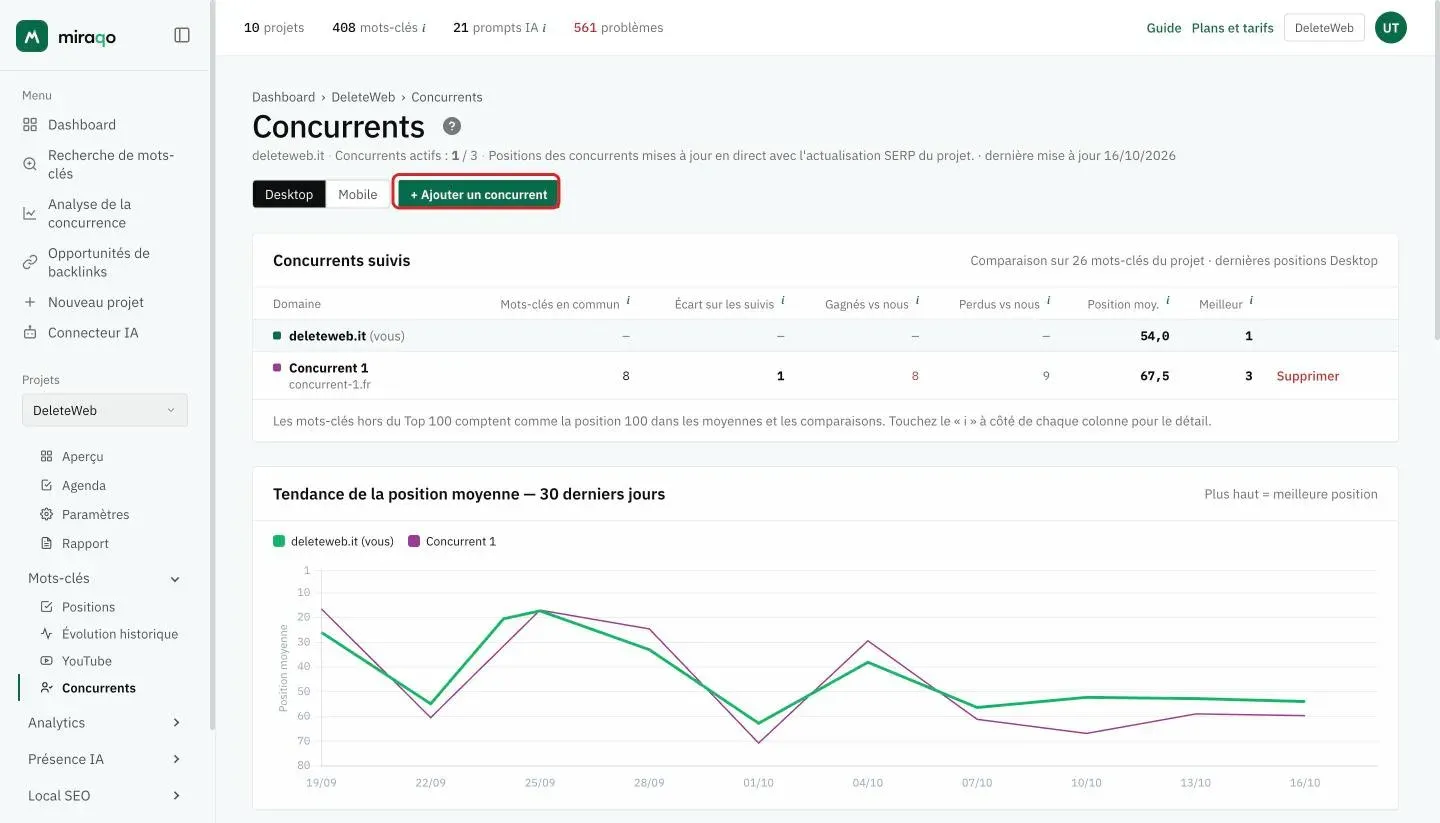Screen dimensions: 1440x823
Task: Expand the Local SEO section
Action: 176,796
